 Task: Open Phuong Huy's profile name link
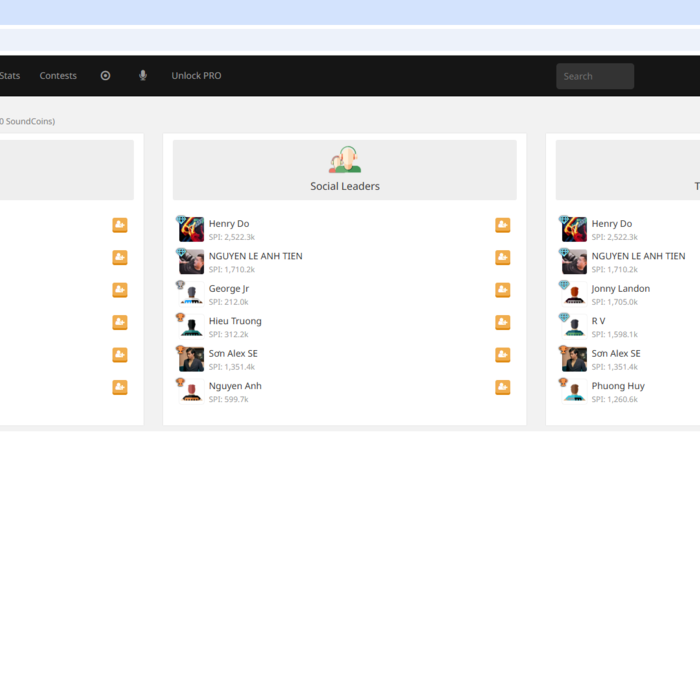point(618,386)
